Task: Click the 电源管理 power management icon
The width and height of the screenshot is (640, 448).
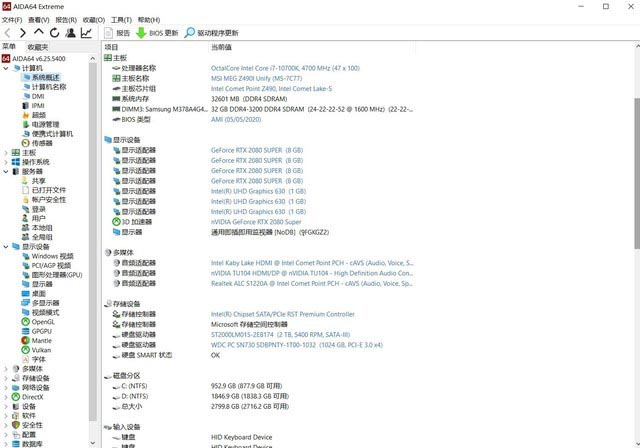Action: [26, 124]
